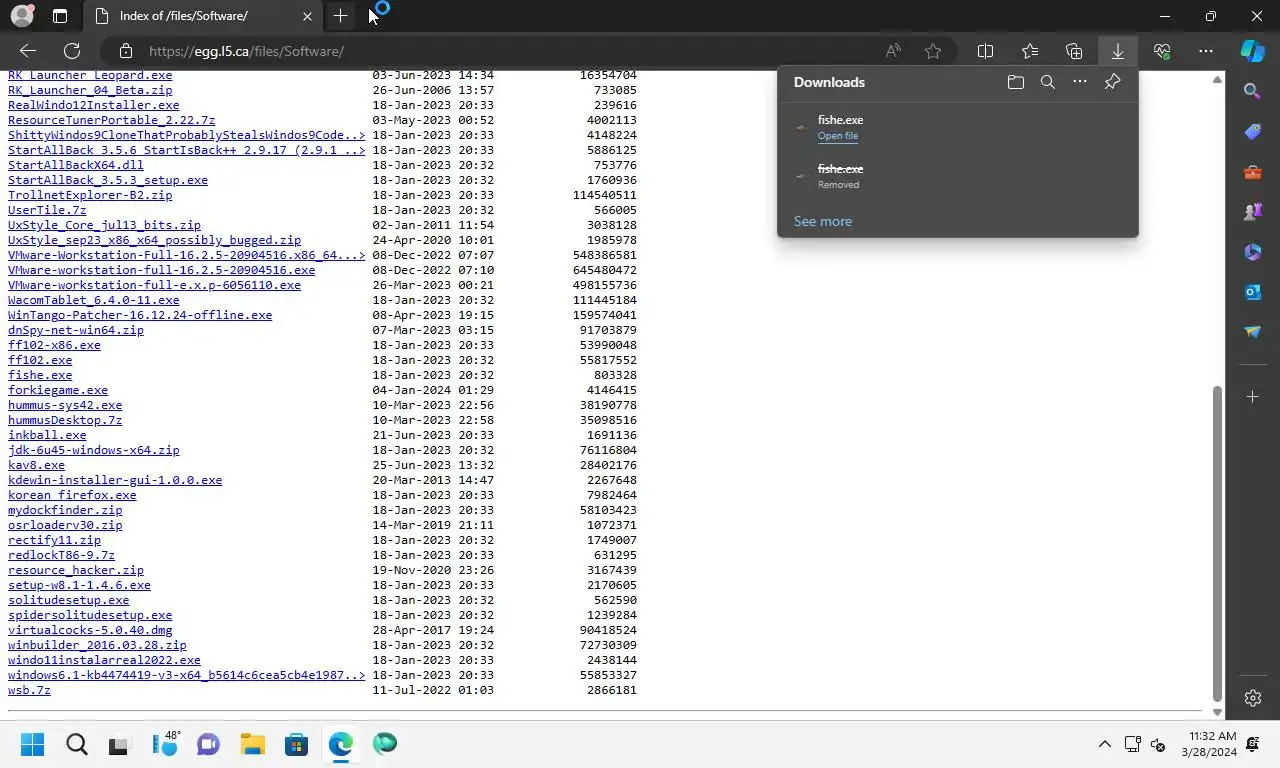Open sidebar Search icon

coord(1253,92)
